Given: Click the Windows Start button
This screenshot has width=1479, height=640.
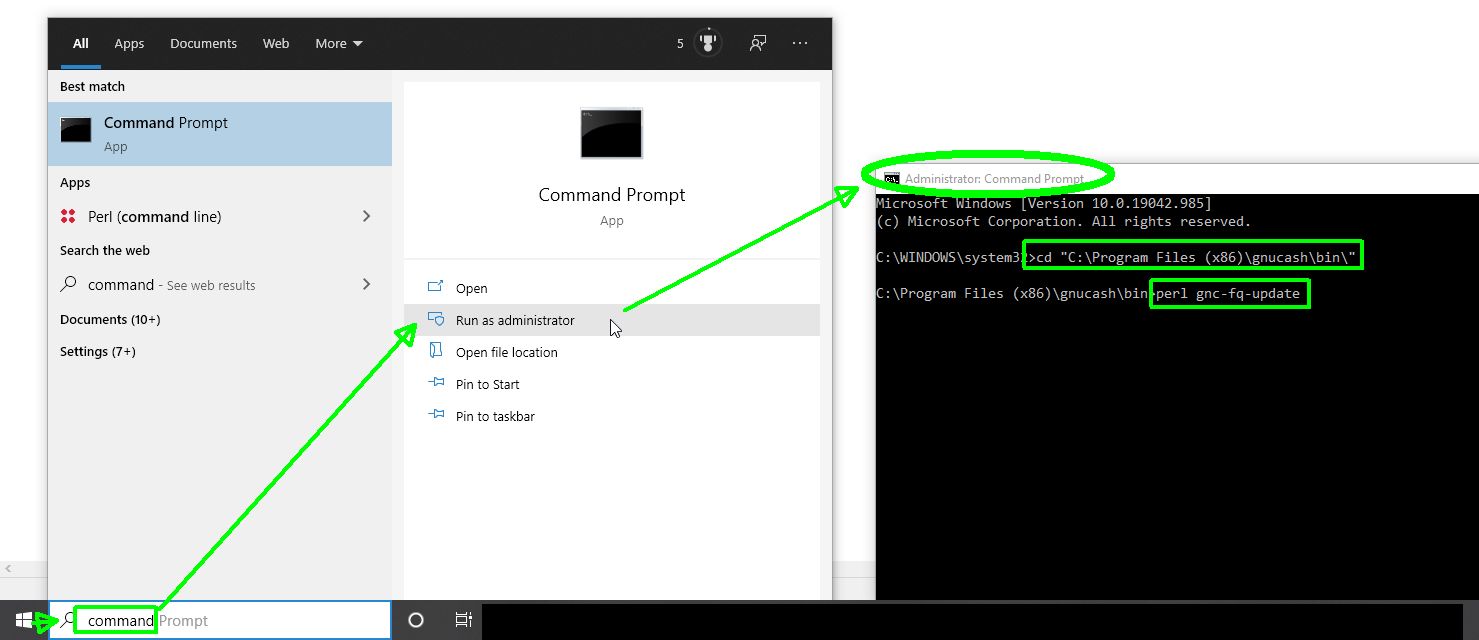Looking at the screenshot, I should tap(24, 620).
